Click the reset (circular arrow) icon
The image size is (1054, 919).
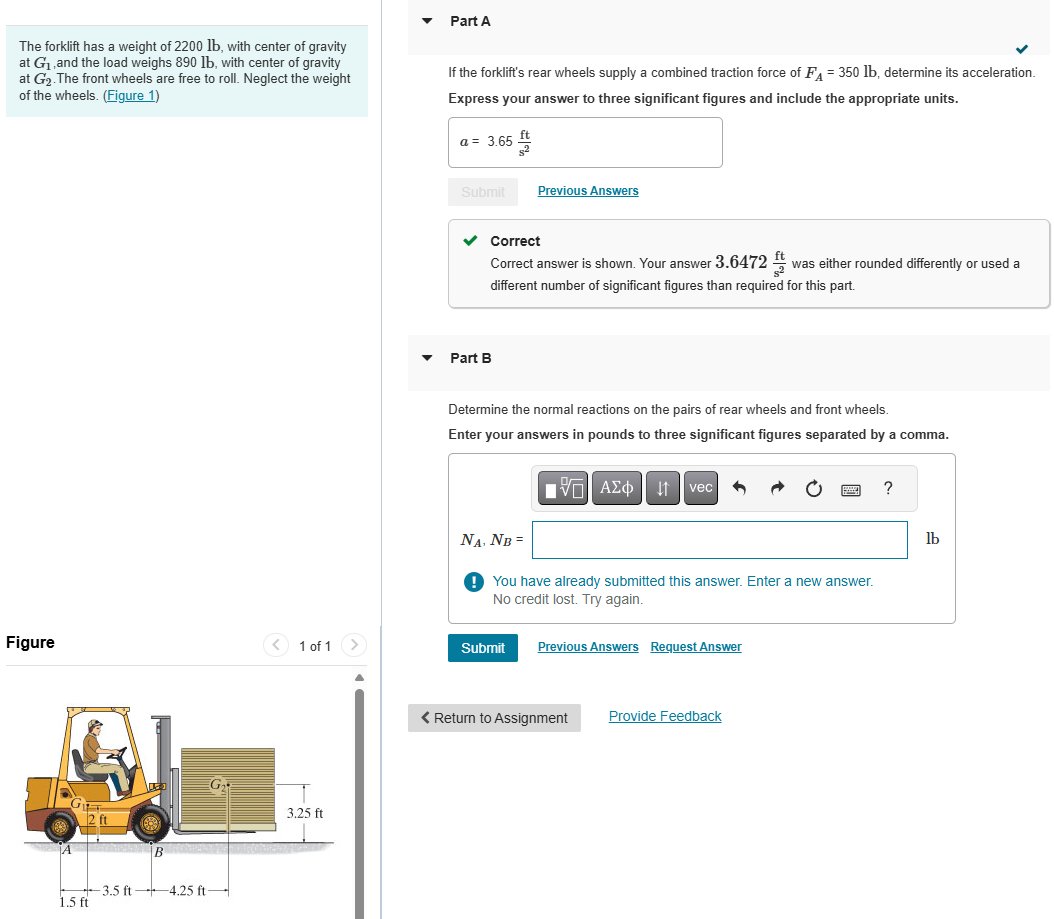tap(813, 488)
